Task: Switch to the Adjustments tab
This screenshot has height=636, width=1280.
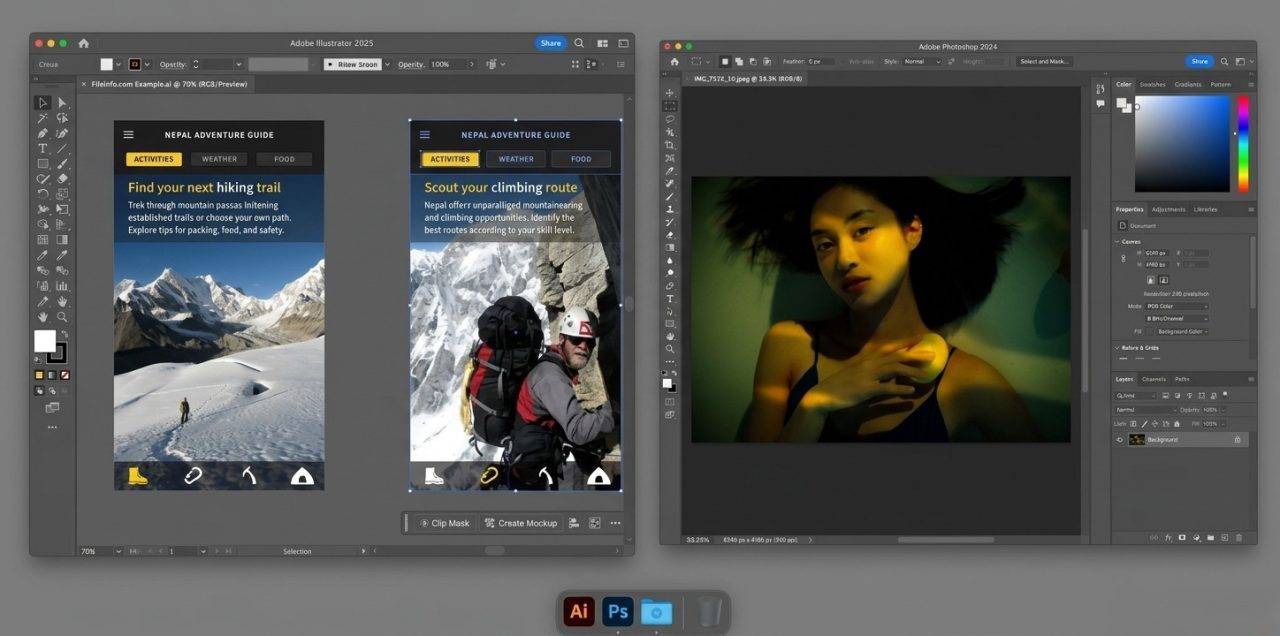Action: pos(1168,209)
